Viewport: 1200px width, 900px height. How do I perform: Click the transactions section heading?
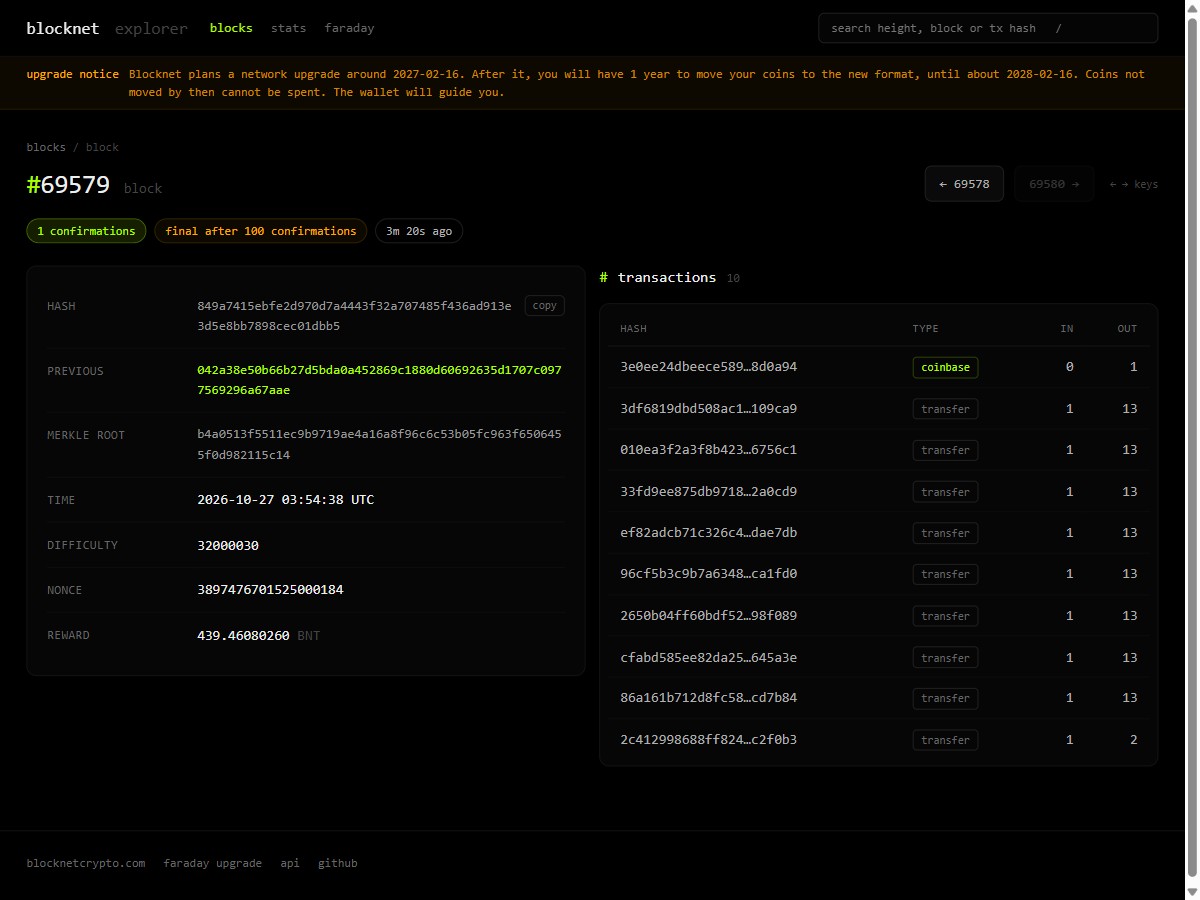pyautogui.click(x=667, y=278)
